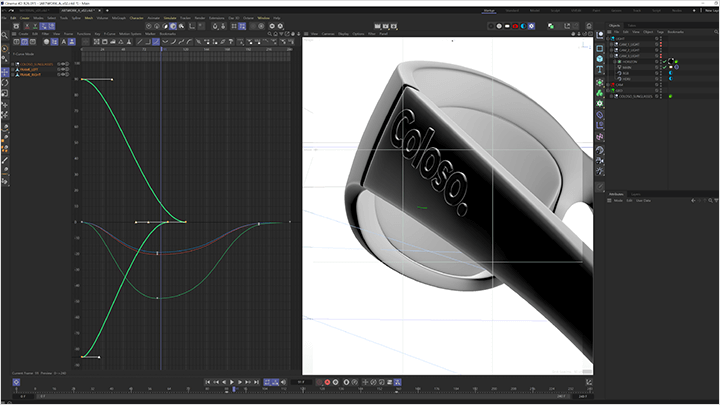Select the Move tool in left palette
Image resolution: width=720 pixels, height=405 pixels.
point(5,72)
